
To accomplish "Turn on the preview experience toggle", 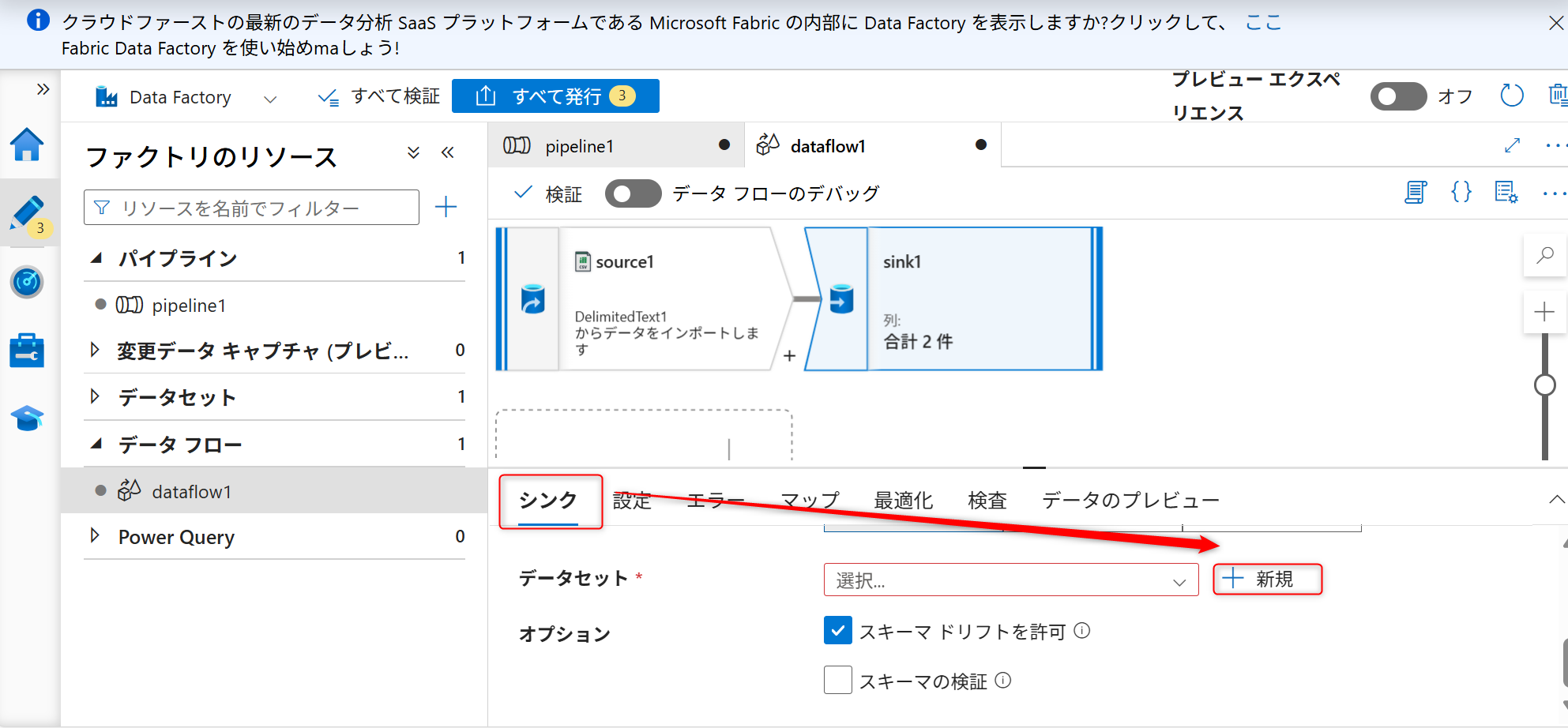I will point(1398,96).
